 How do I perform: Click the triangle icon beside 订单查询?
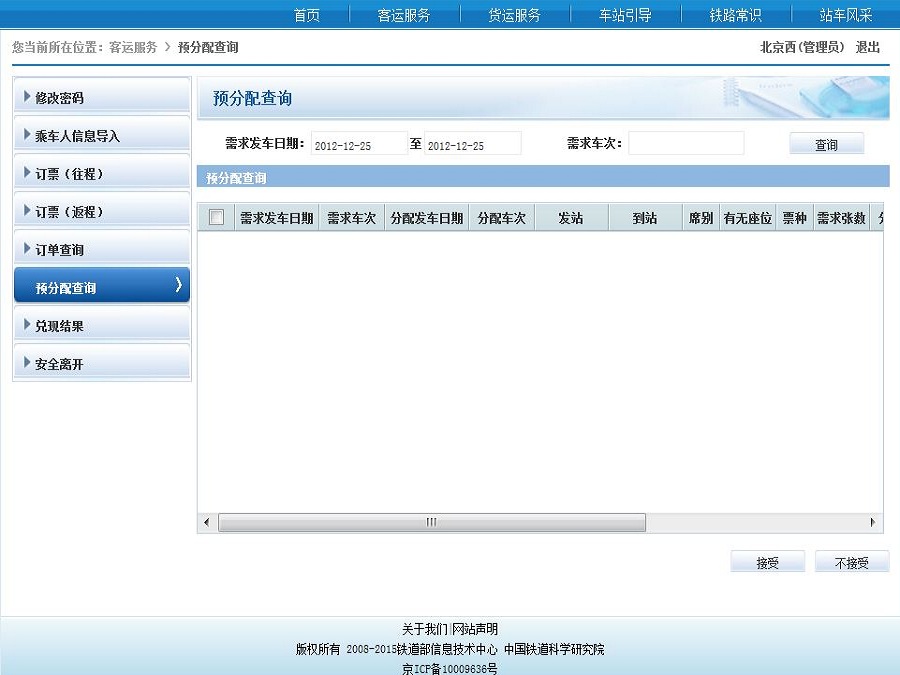pyautogui.click(x=27, y=249)
